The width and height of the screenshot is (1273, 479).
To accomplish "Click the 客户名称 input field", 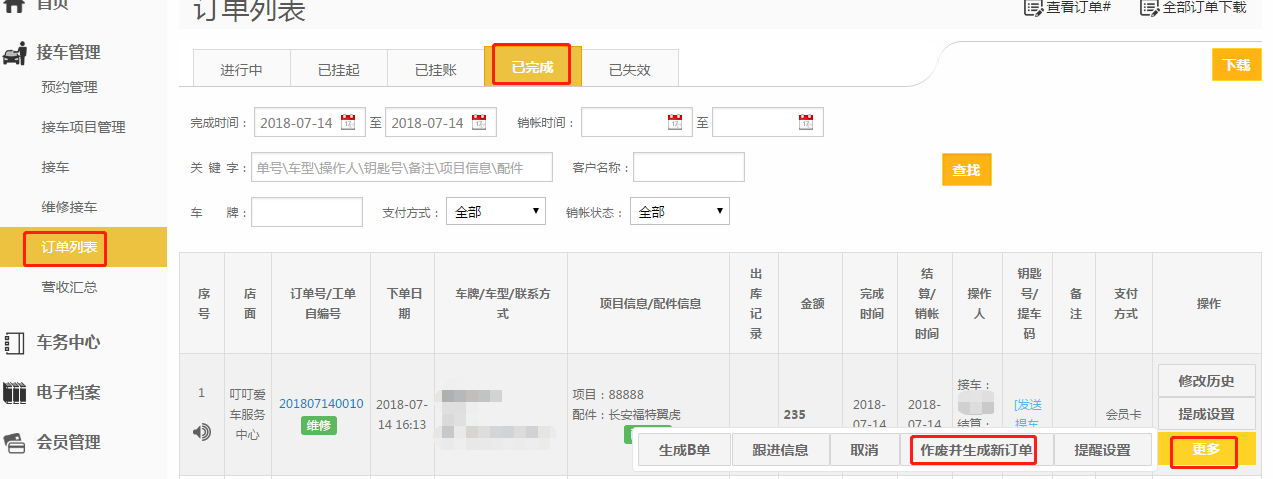I will (689, 168).
